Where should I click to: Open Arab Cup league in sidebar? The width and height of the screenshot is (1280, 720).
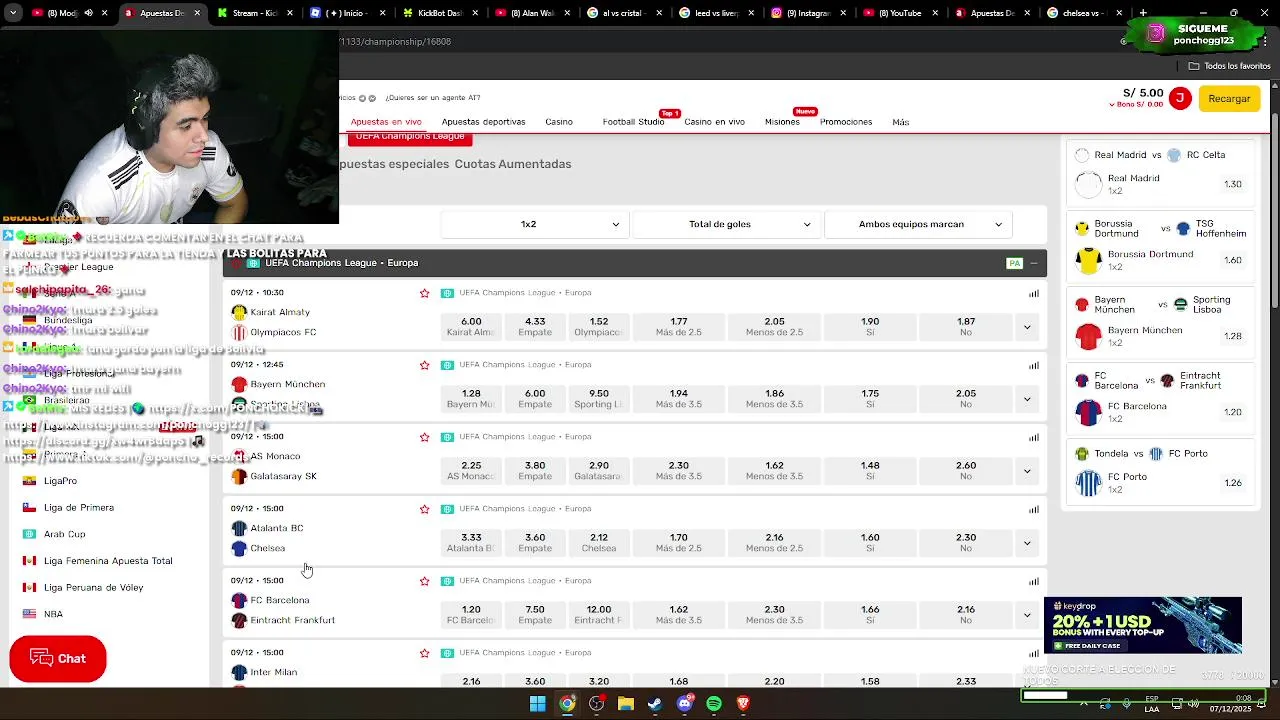coord(65,534)
